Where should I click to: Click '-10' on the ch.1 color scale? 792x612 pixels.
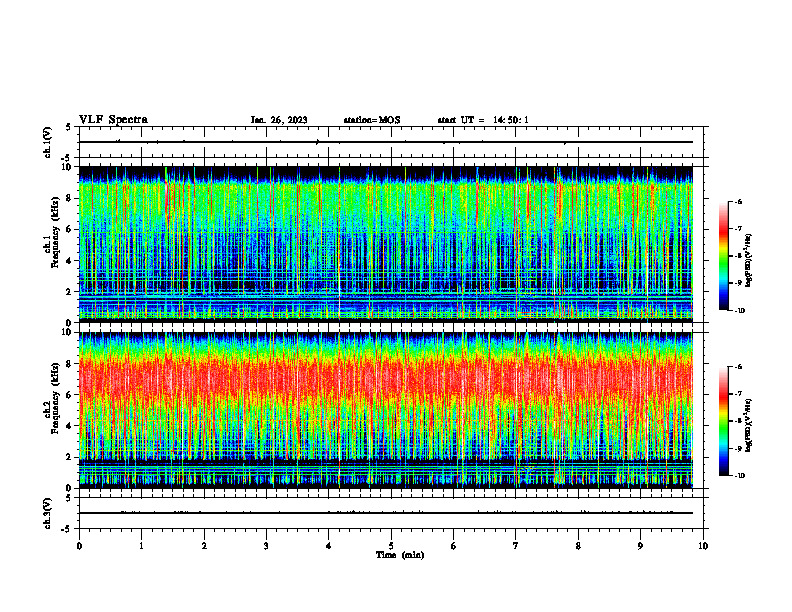[x=739, y=311]
